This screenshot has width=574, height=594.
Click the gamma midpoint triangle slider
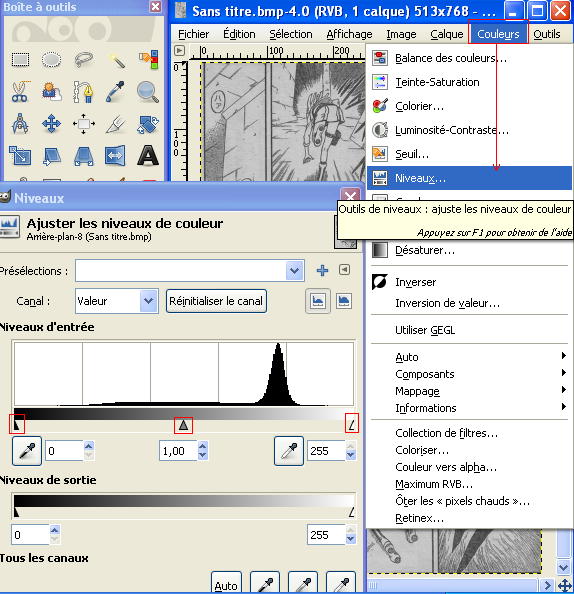[x=183, y=425]
